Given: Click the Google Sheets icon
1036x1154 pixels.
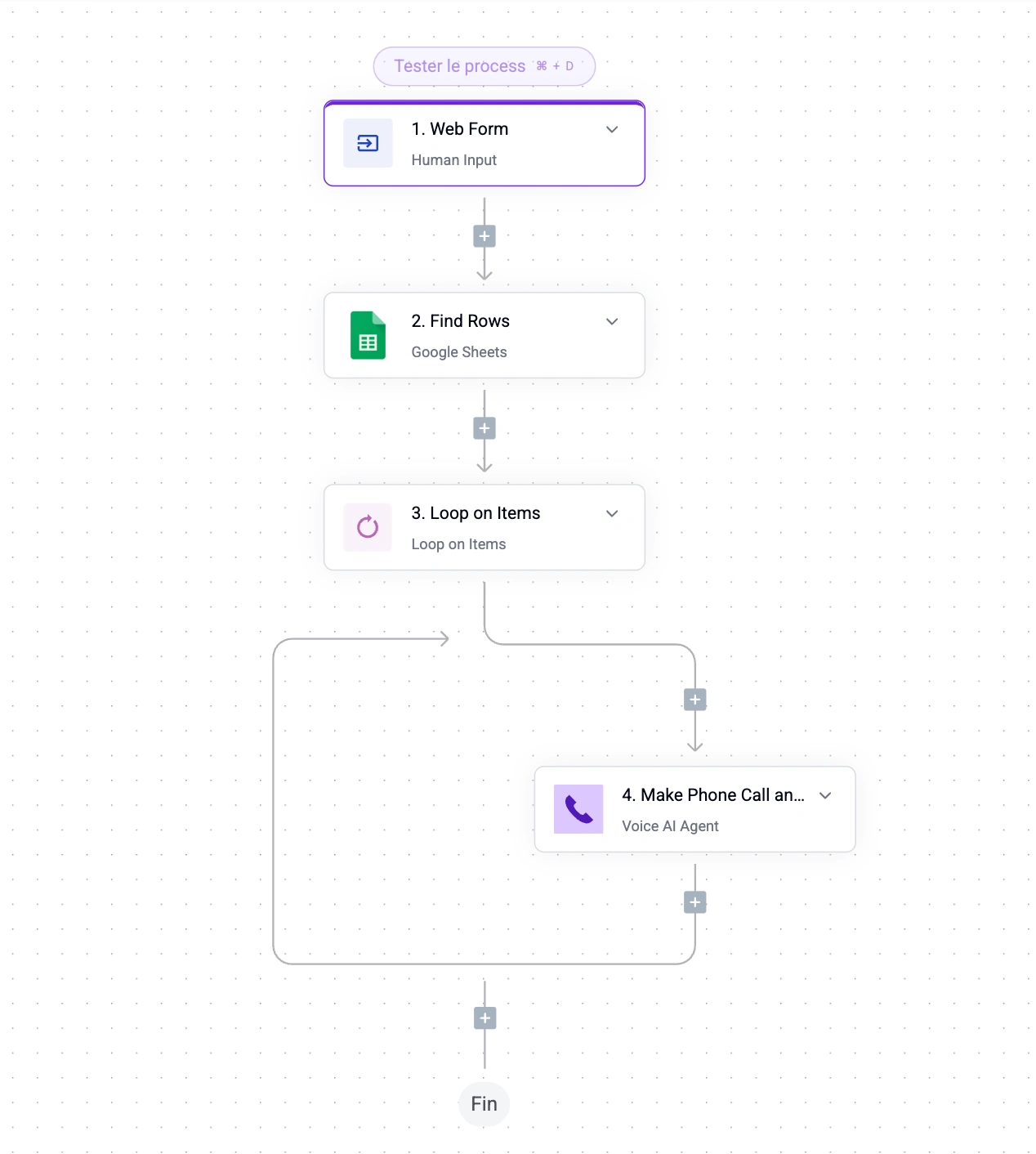Looking at the screenshot, I should point(368,335).
